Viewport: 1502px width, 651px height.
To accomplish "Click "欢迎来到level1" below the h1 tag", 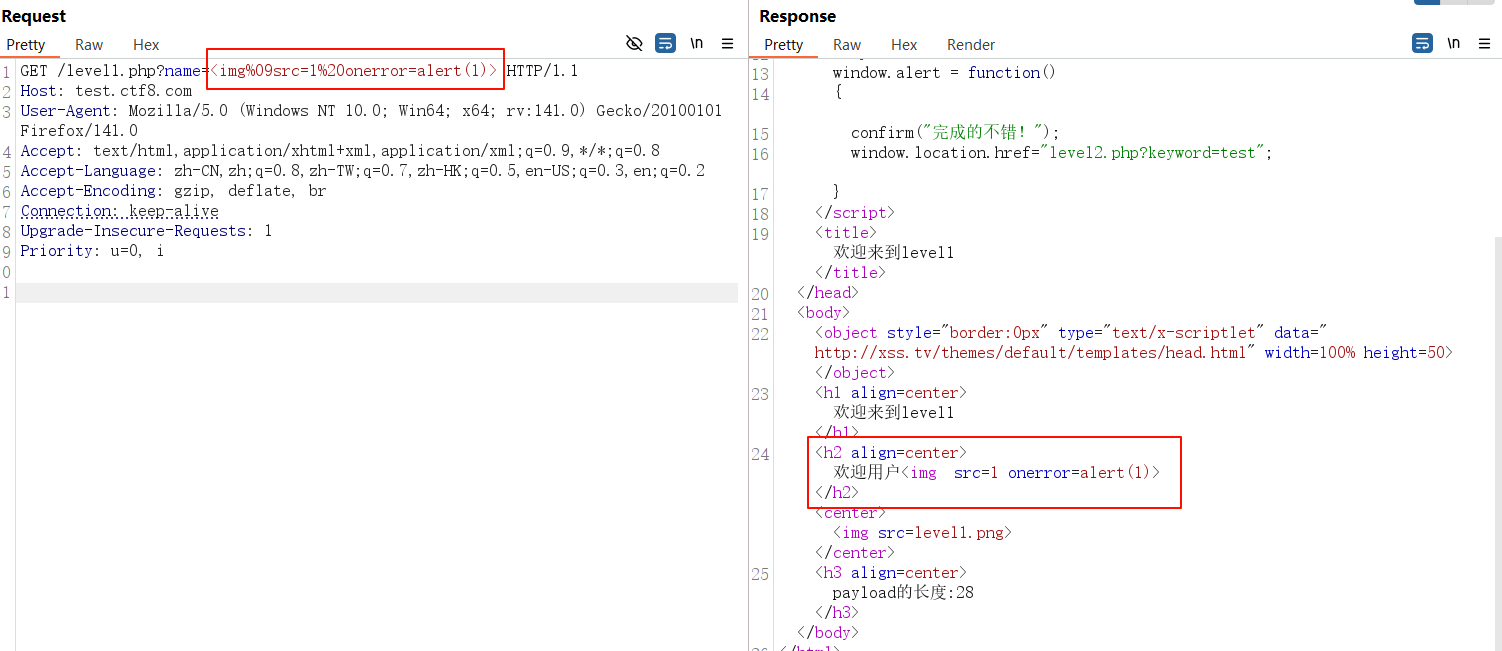I will (894, 413).
